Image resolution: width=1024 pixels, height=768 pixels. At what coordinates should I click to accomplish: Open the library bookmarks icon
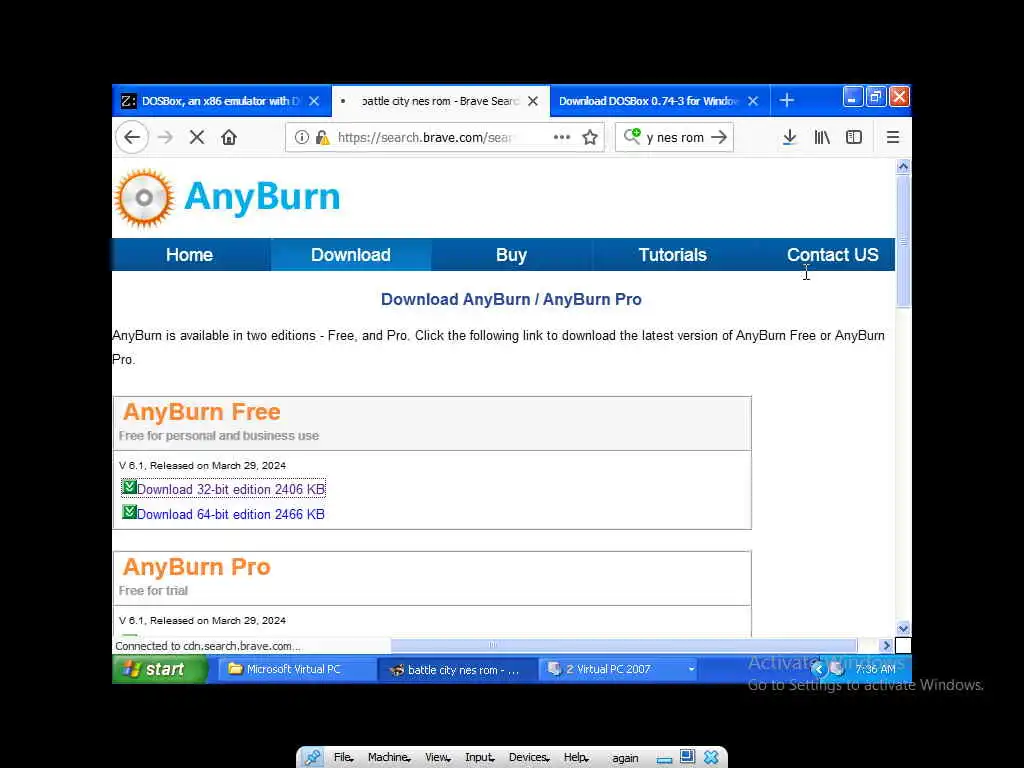tap(822, 137)
